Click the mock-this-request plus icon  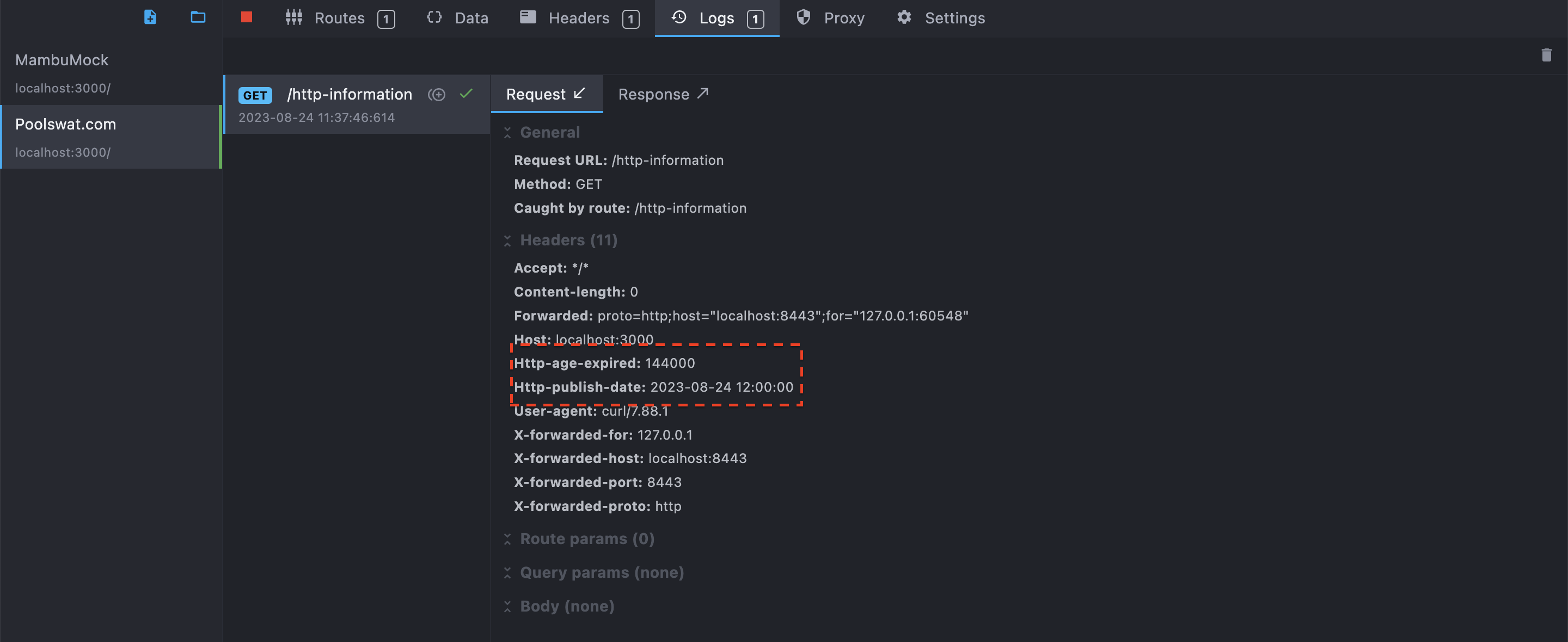pos(437,94)
